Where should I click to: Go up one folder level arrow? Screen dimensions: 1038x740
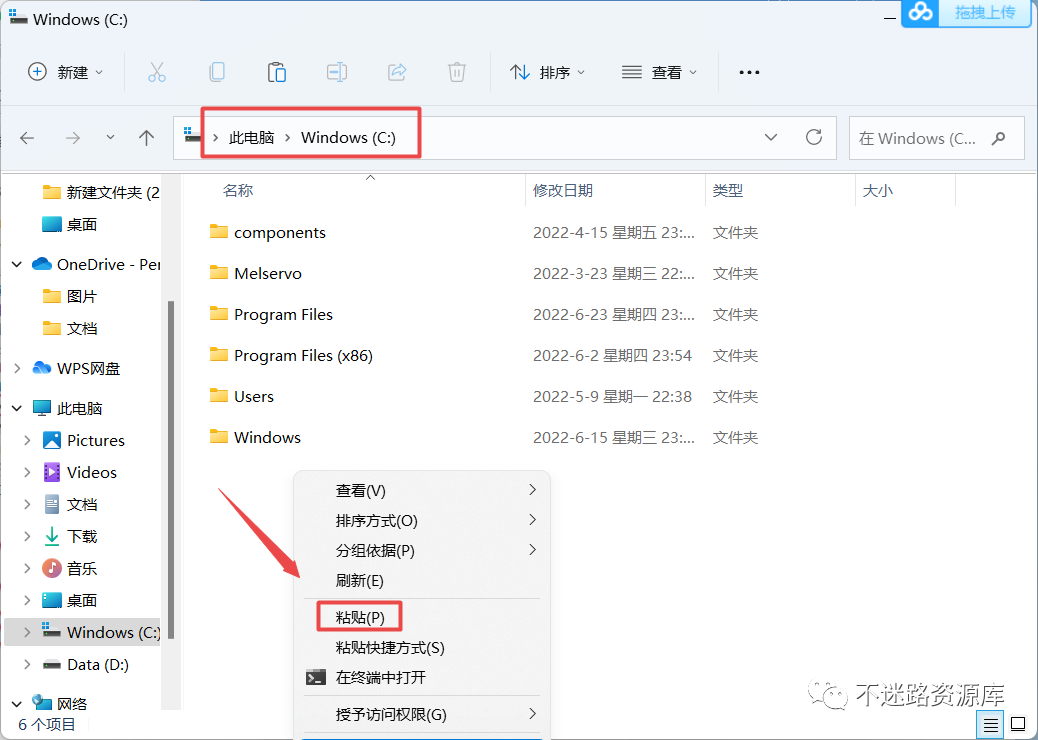pyautogui.click(x=146, y=138)
